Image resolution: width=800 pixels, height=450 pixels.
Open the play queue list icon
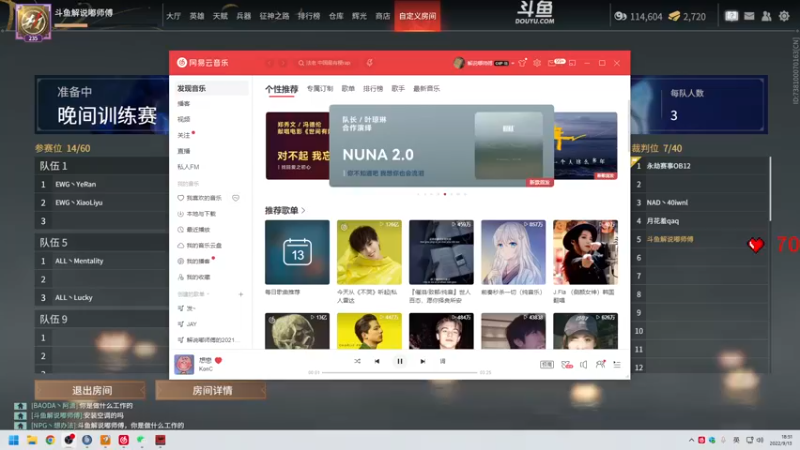pos(617,364)
